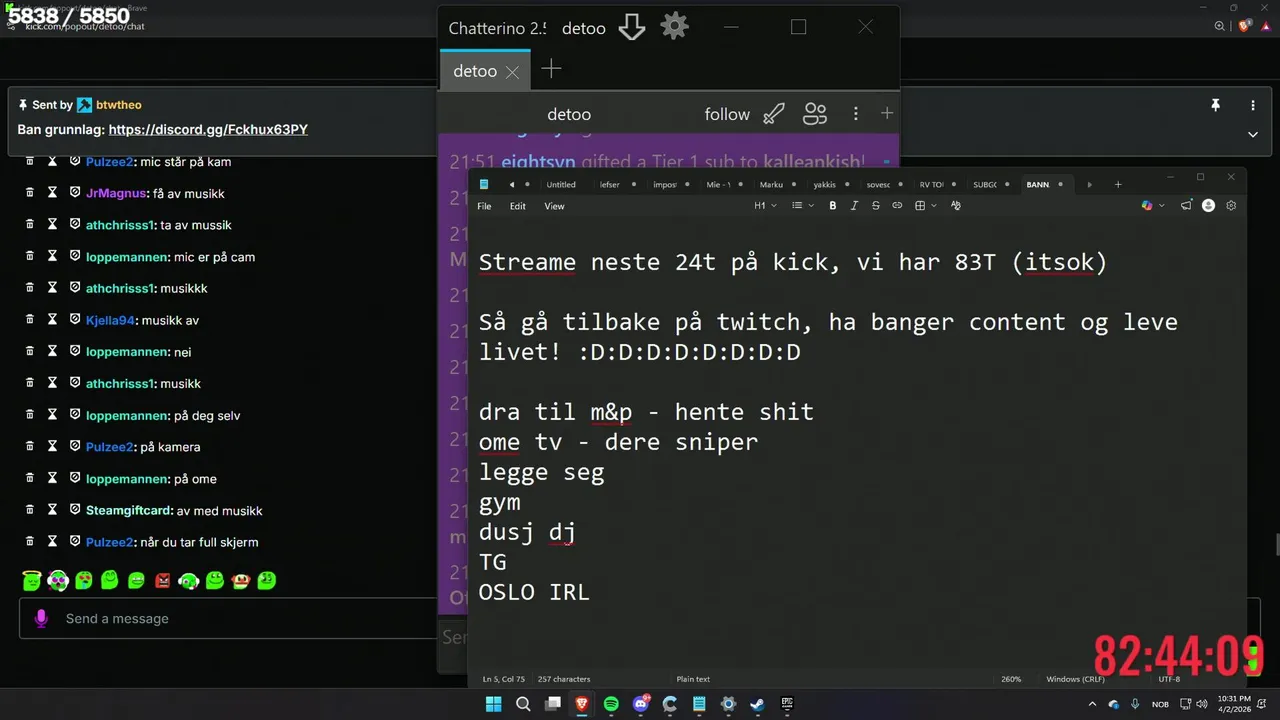Image resolution: width=1280 pixels, height=720 pixels.
Task: Click the follow button in Chatterino
Action: 727,114
